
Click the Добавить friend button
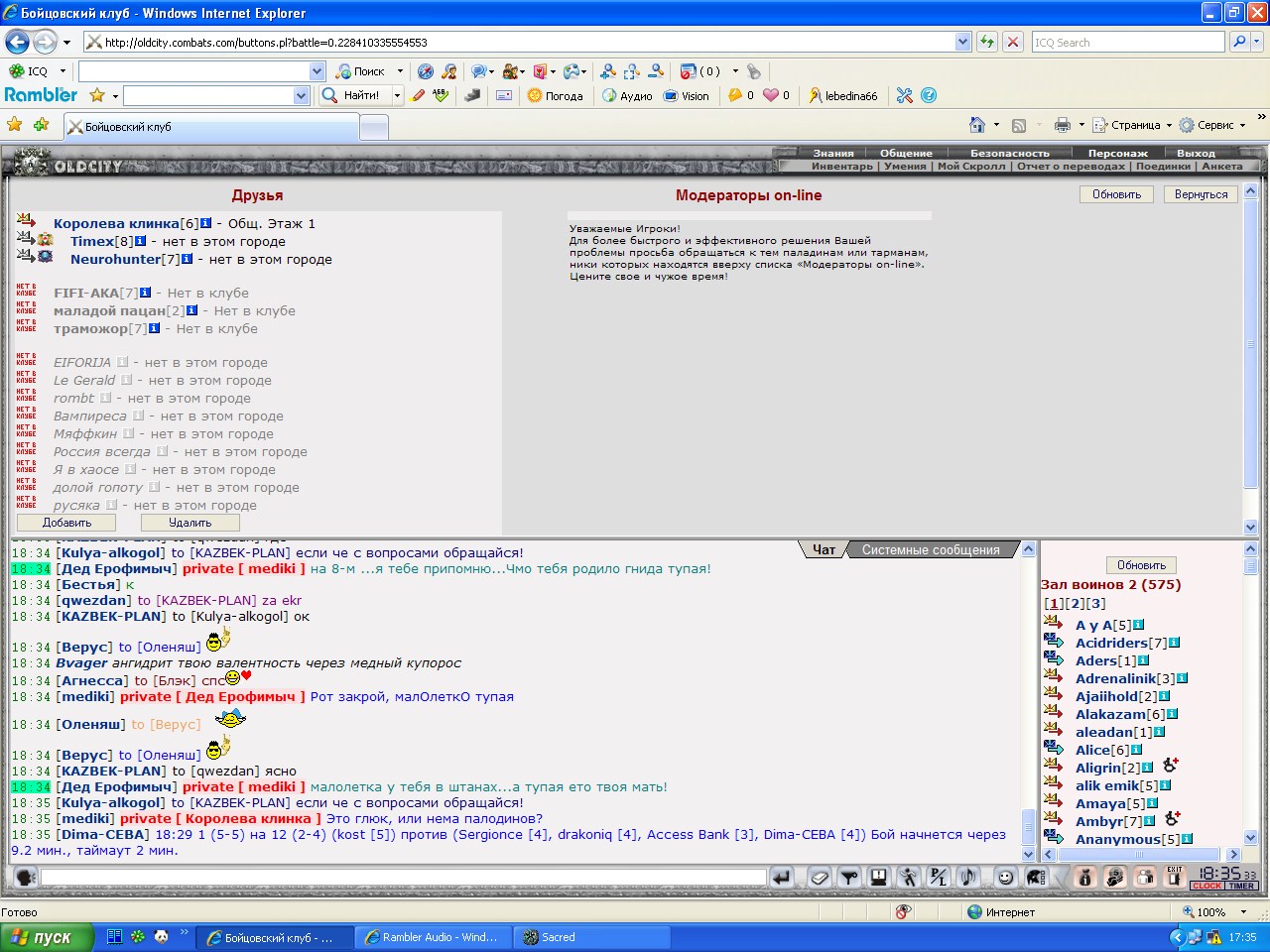(x=66, y=523)
